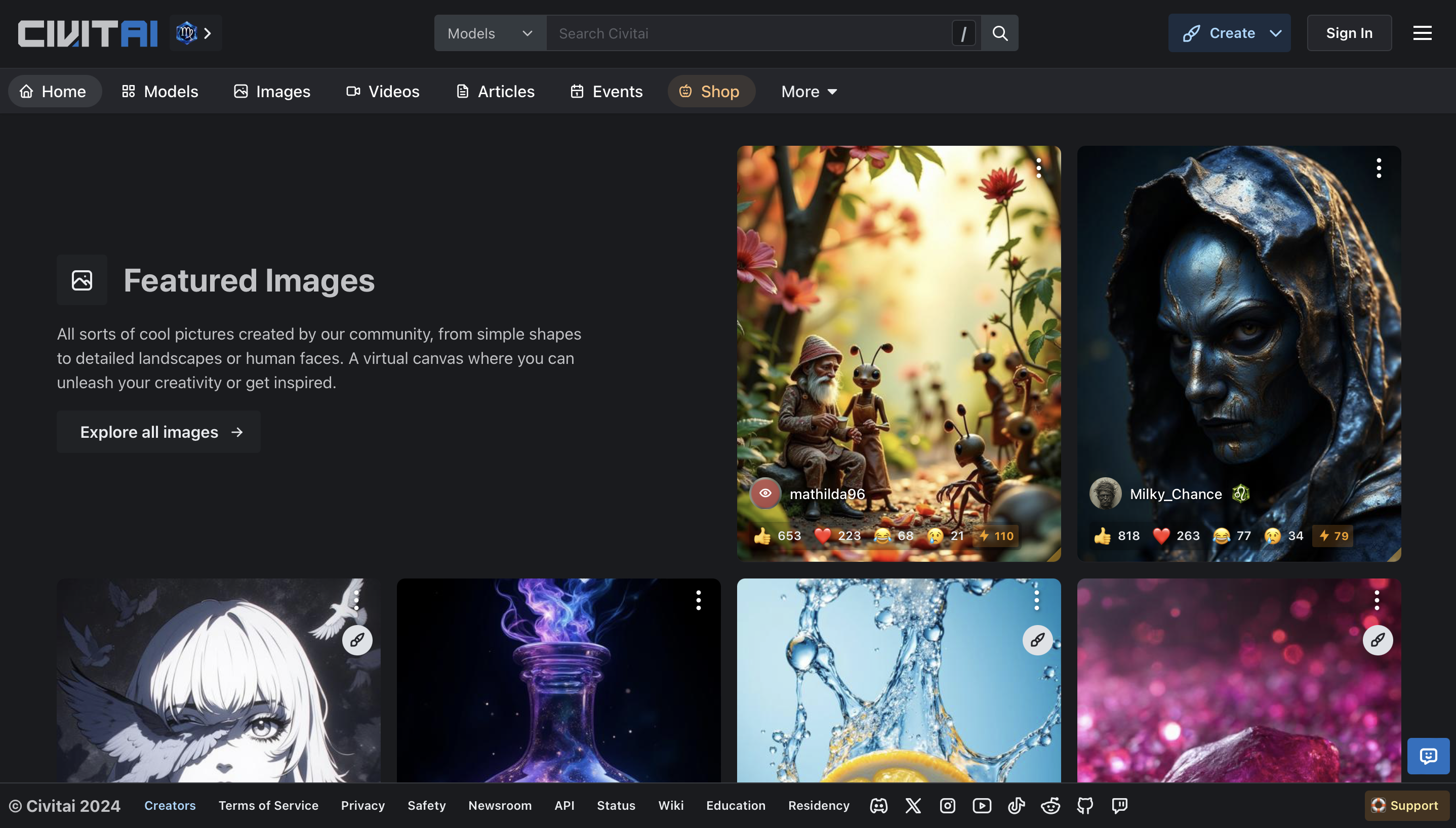Click the remix brush icon on the water splash image

[1037, 640]
